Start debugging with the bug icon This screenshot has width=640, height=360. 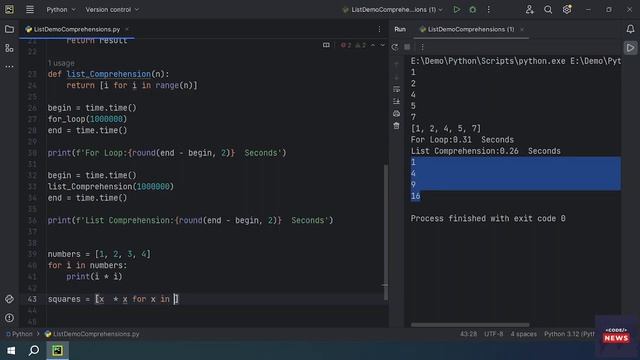click(473, 9)
